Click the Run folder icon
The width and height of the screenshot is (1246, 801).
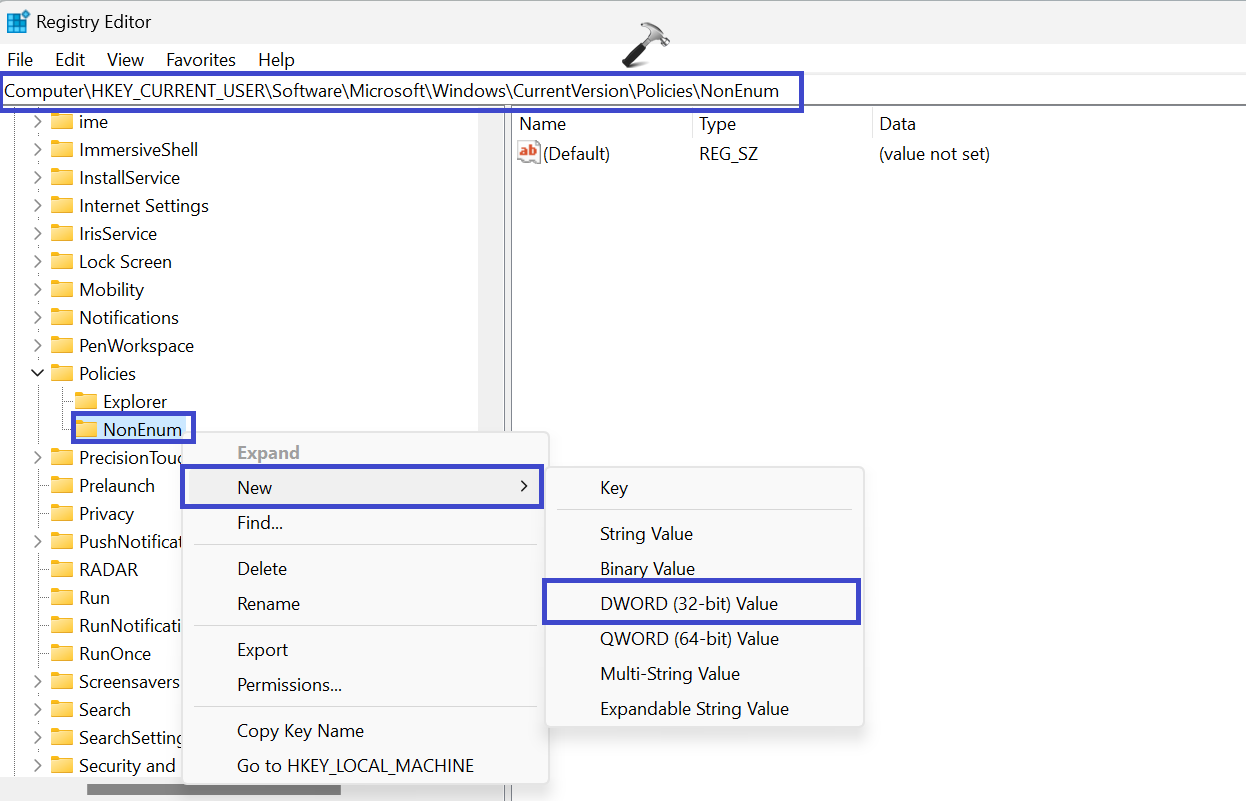tap(63, 598)
